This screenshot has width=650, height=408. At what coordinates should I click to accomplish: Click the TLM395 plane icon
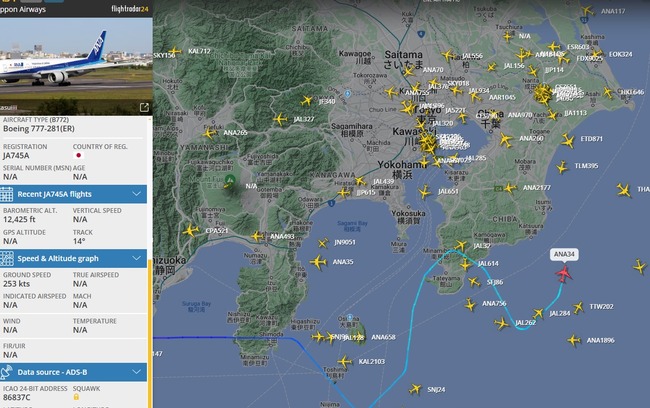point(562,168)
